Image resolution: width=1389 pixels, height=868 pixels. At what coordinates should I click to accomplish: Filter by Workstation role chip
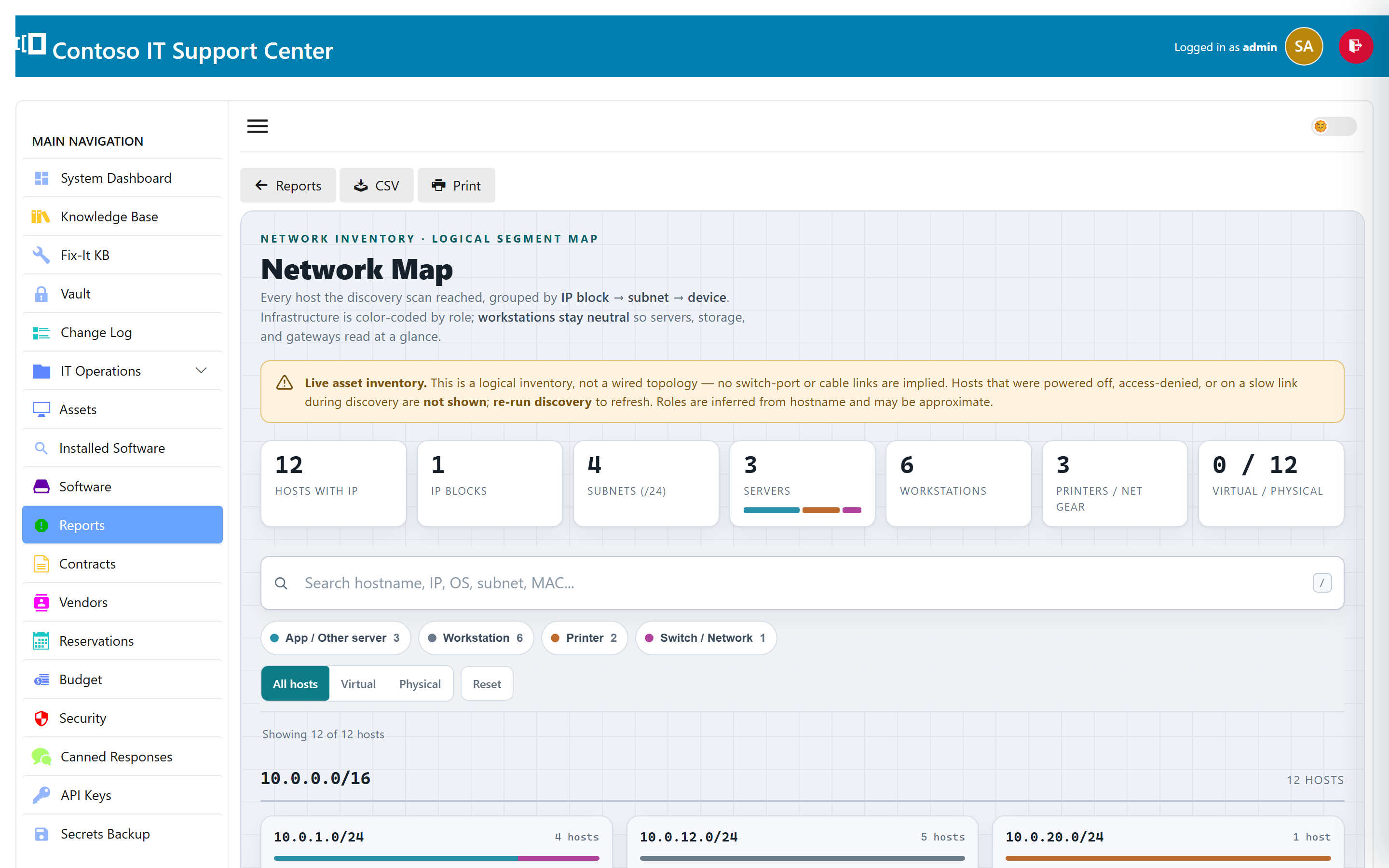[x=476, y=638]
